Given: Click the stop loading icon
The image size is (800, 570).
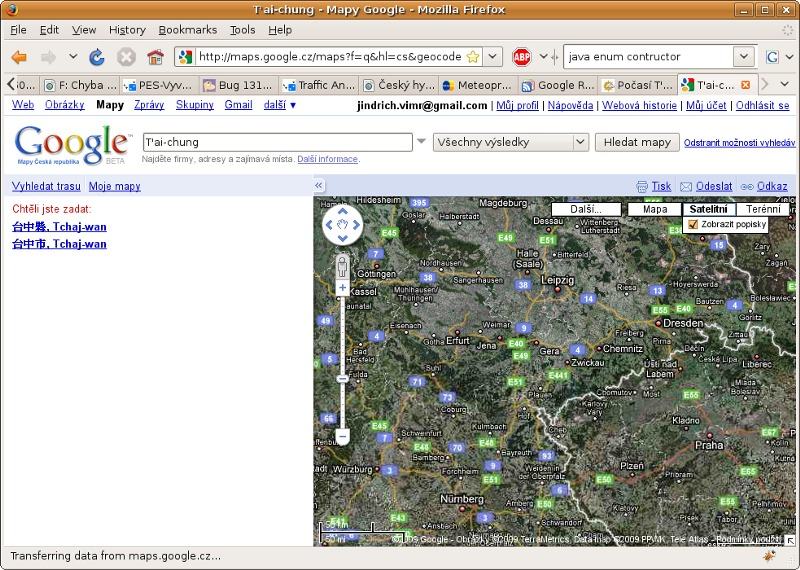Looking at the screenshot, I should pyautogui.click(x=126, y=57).
